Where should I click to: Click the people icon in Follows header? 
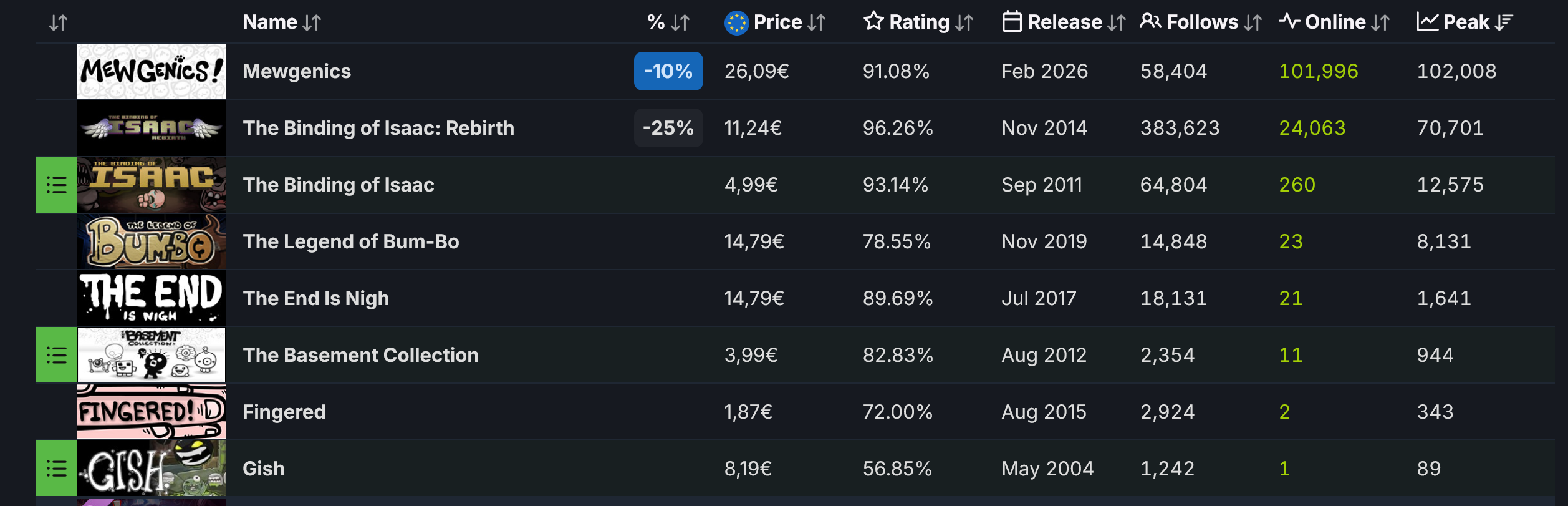[x=1150, y=22]
